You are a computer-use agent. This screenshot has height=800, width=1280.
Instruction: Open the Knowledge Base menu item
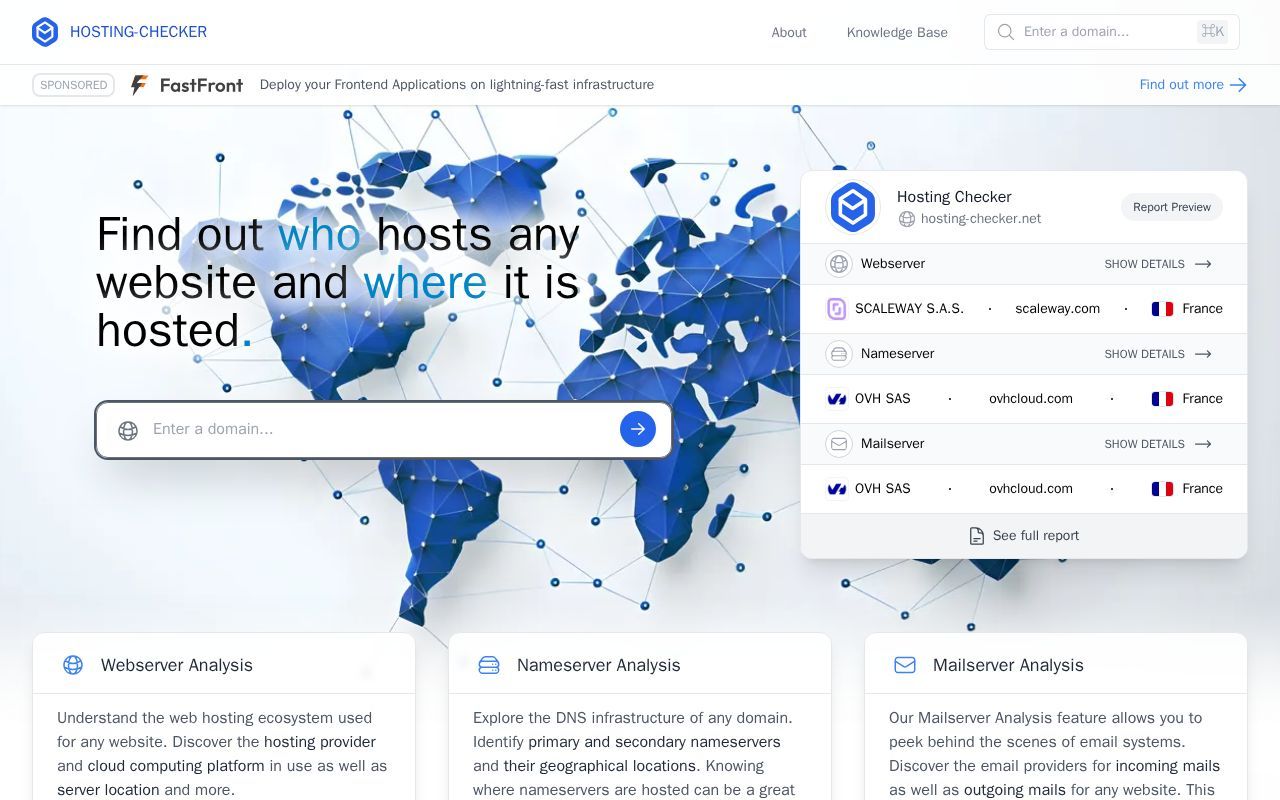[x=897, y=32]
